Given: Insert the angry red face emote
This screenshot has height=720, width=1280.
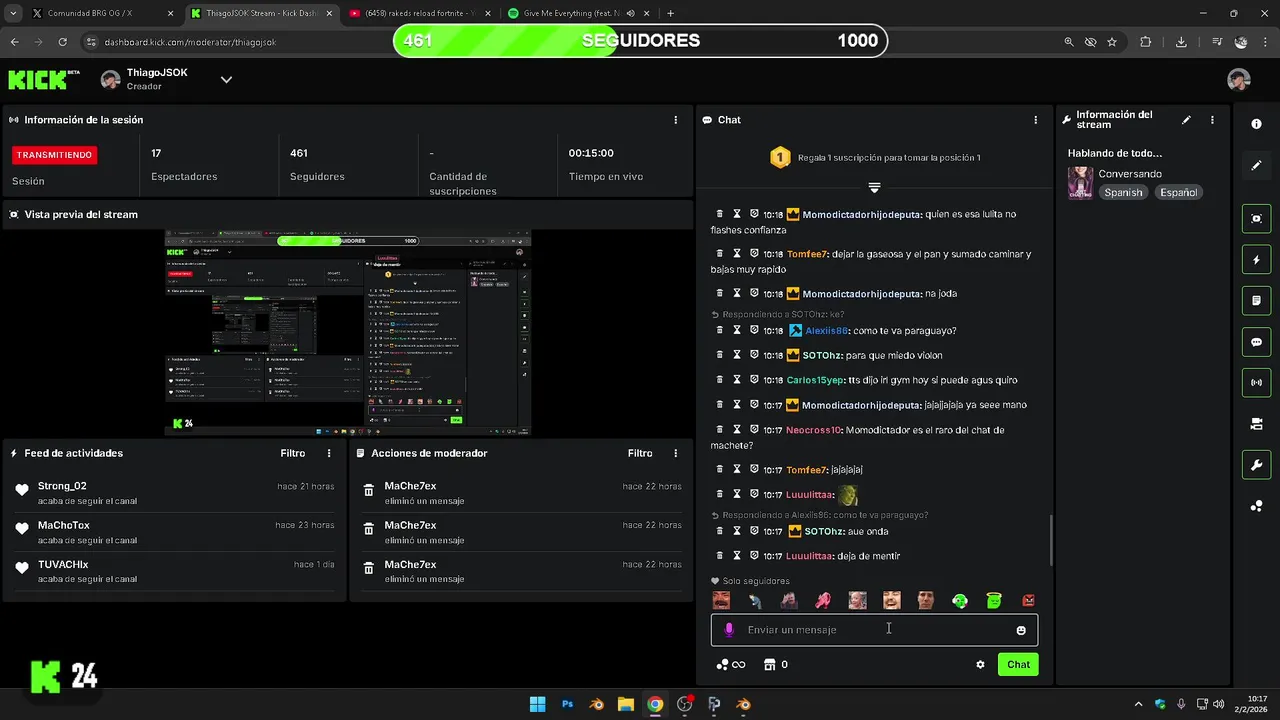Looking at the screenshot, I should pyautogui.click(x=1028, y=601).
